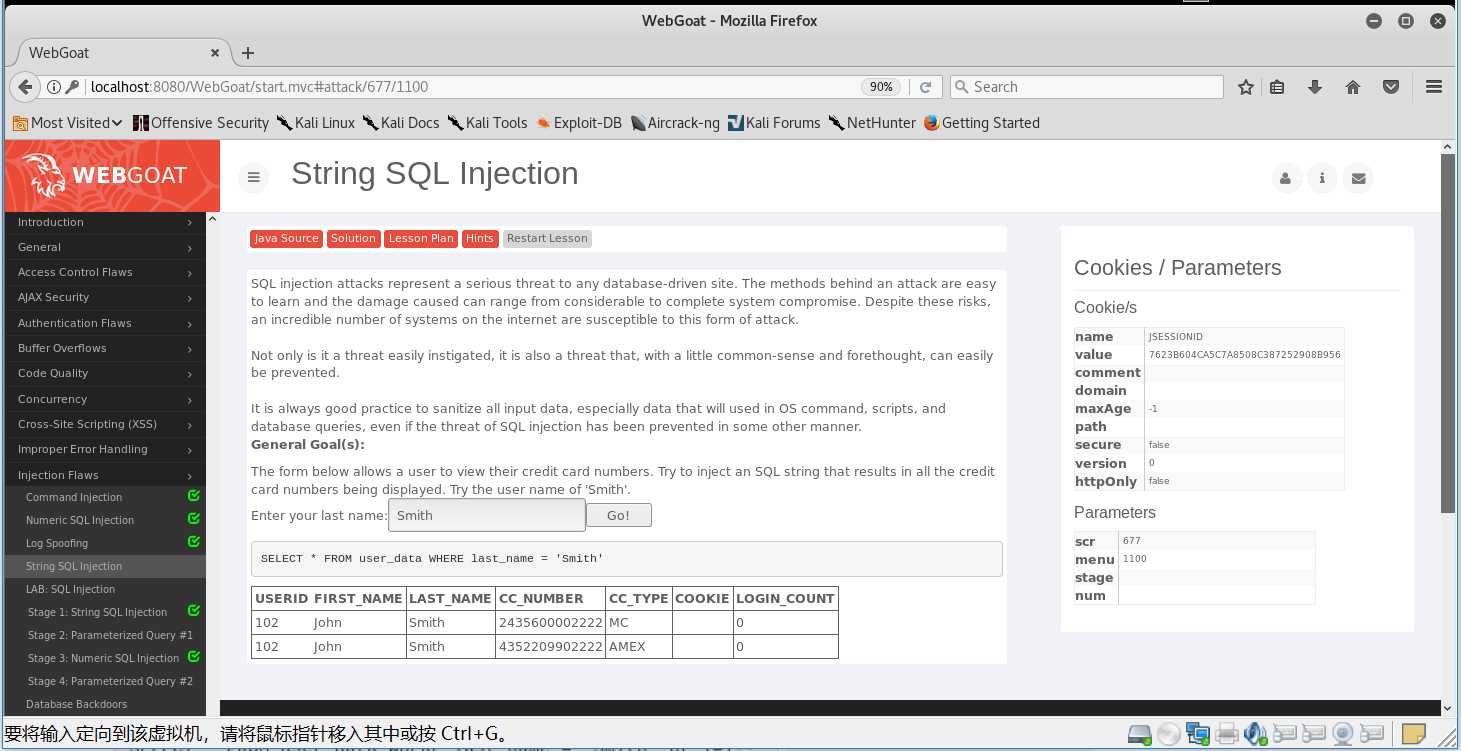Viewport: 1461px width, 751px height.
Task: Click the VMware sound card status icon
Action: pos(1257,735)
